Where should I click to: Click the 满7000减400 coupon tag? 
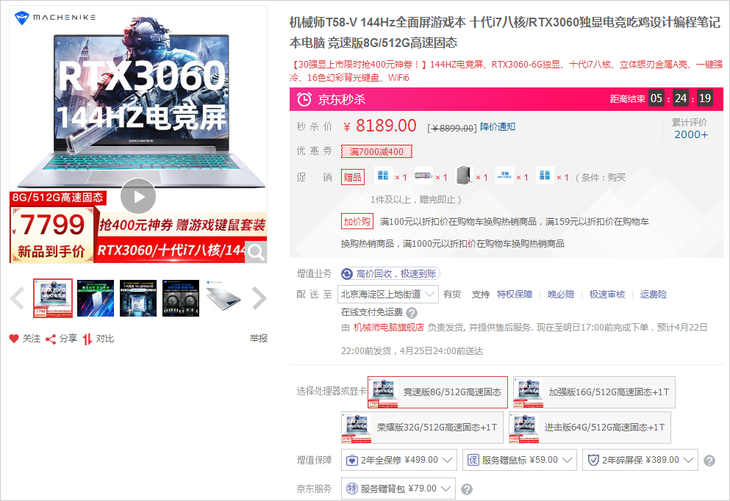tap(376, 152)
